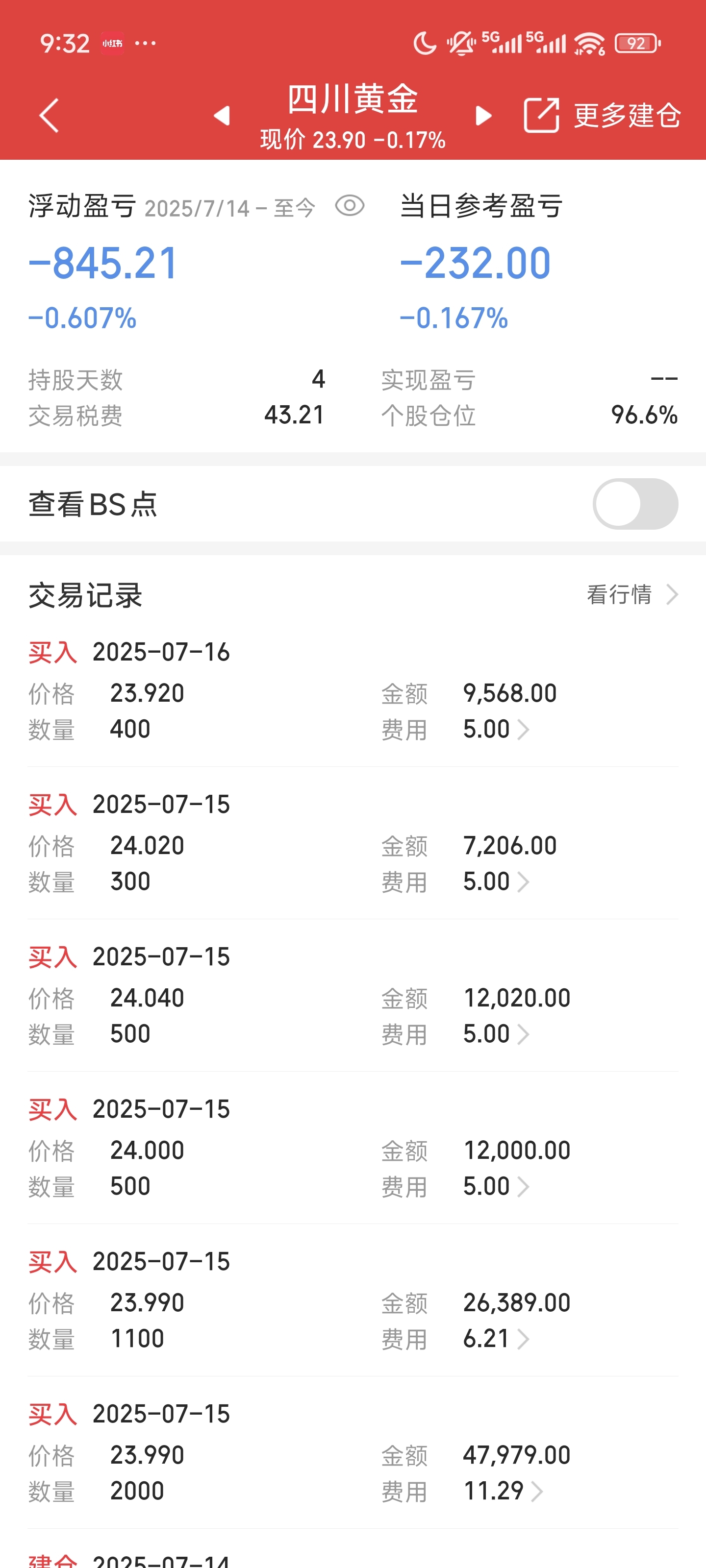Tap the share/export icon beside 更多建仓

pyautogui.click(x=541, y=115)
